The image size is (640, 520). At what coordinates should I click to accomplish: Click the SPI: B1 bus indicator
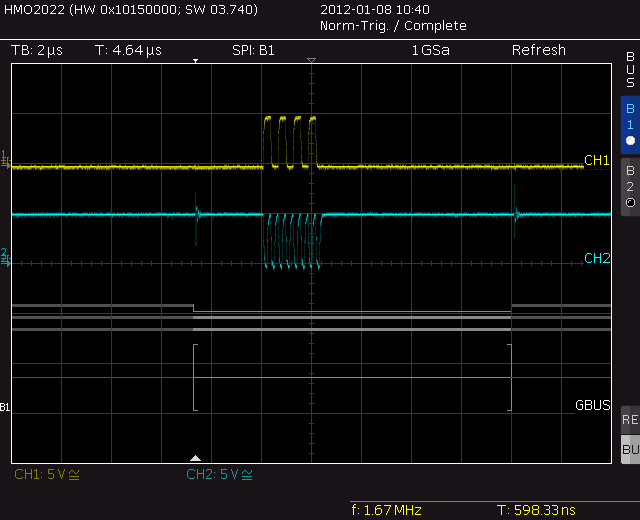pos(252,50)
